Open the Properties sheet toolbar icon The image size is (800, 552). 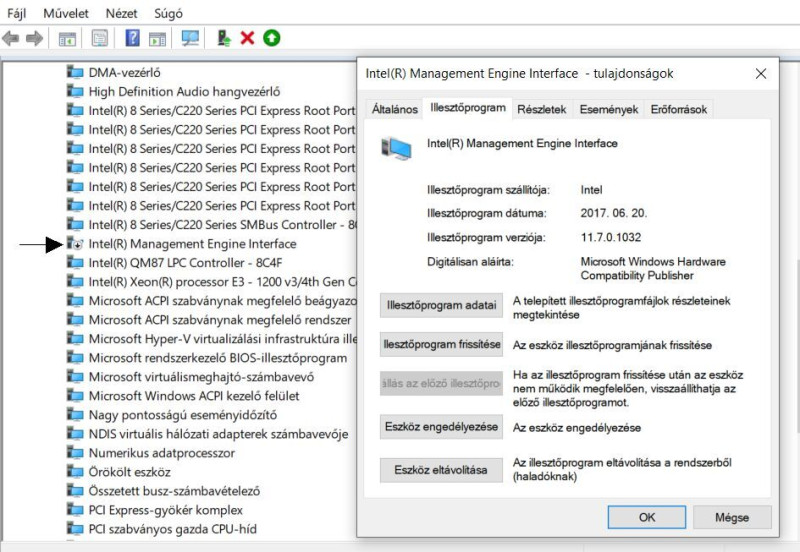point(99,38)
